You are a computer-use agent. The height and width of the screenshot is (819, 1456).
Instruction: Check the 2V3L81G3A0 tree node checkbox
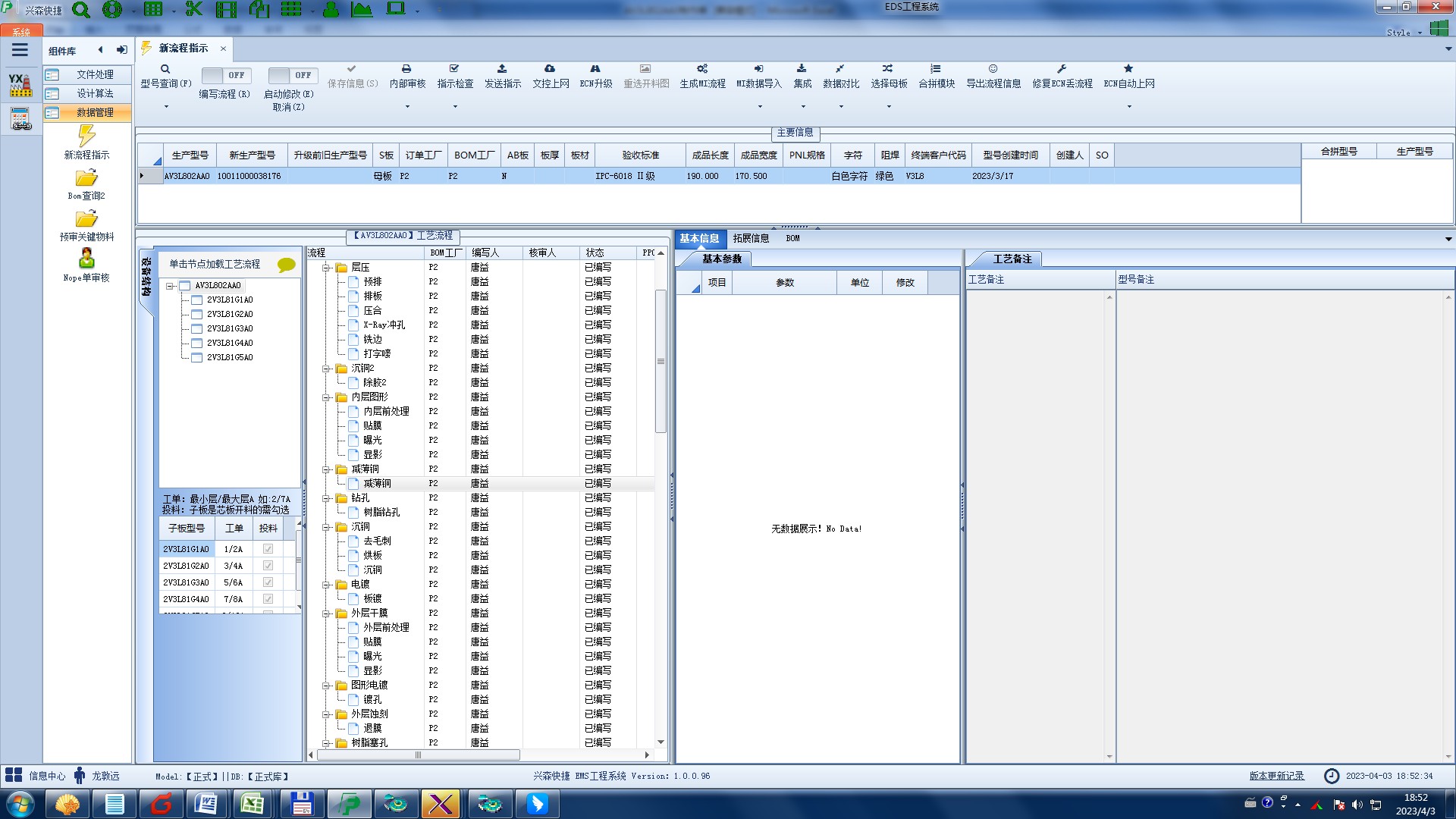[197, 328]
